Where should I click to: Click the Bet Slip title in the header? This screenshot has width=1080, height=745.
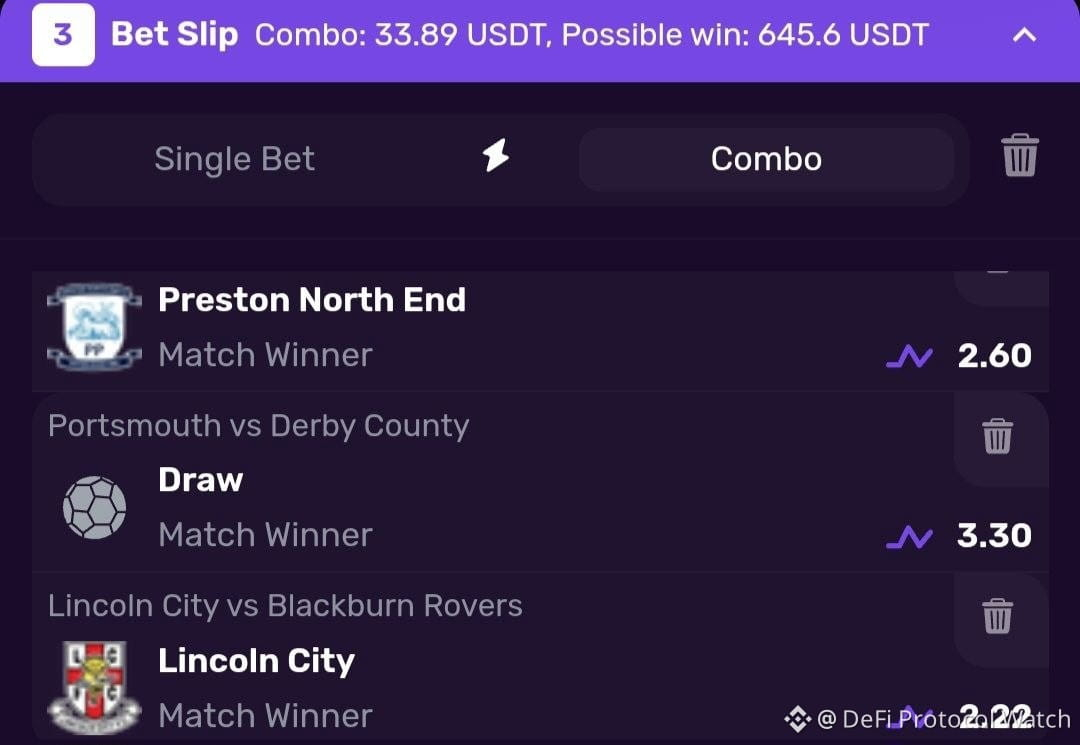(174, 34)
